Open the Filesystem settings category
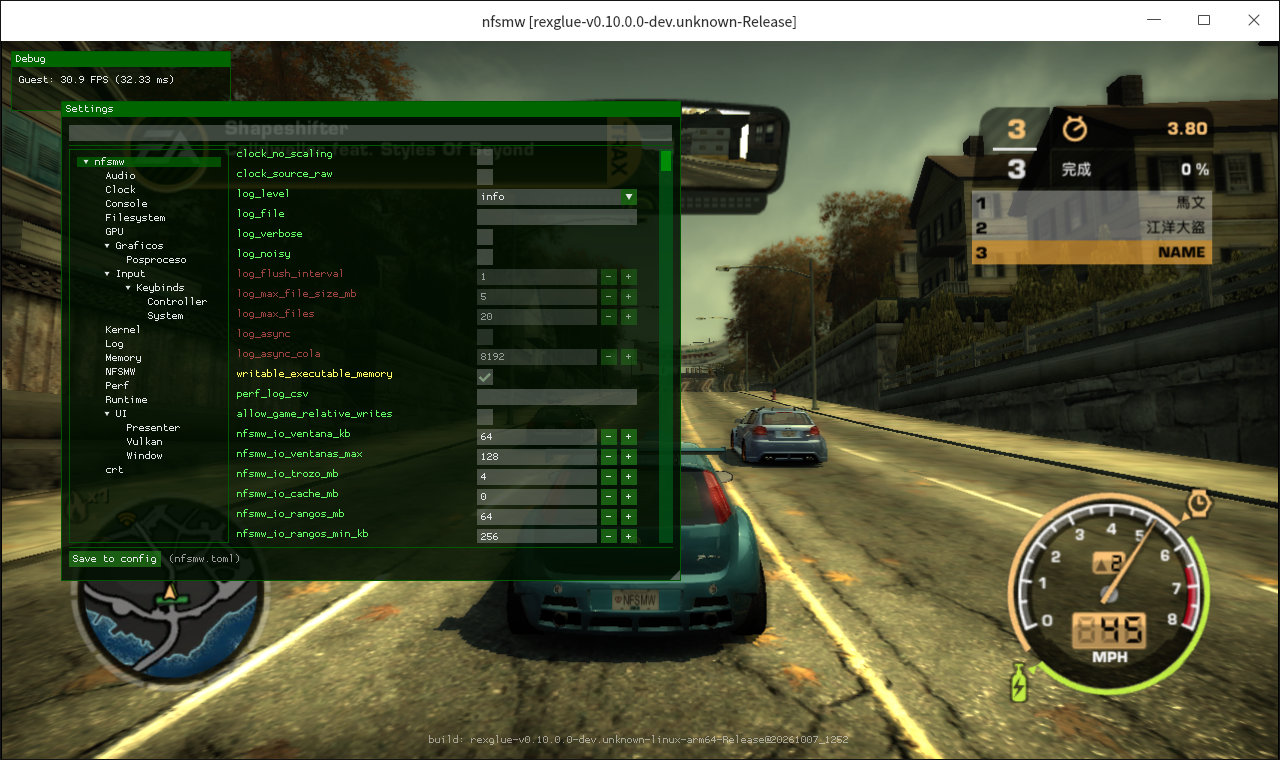Image resolution: width=1280 pixels, height=760 pixels. click(135, 218)
